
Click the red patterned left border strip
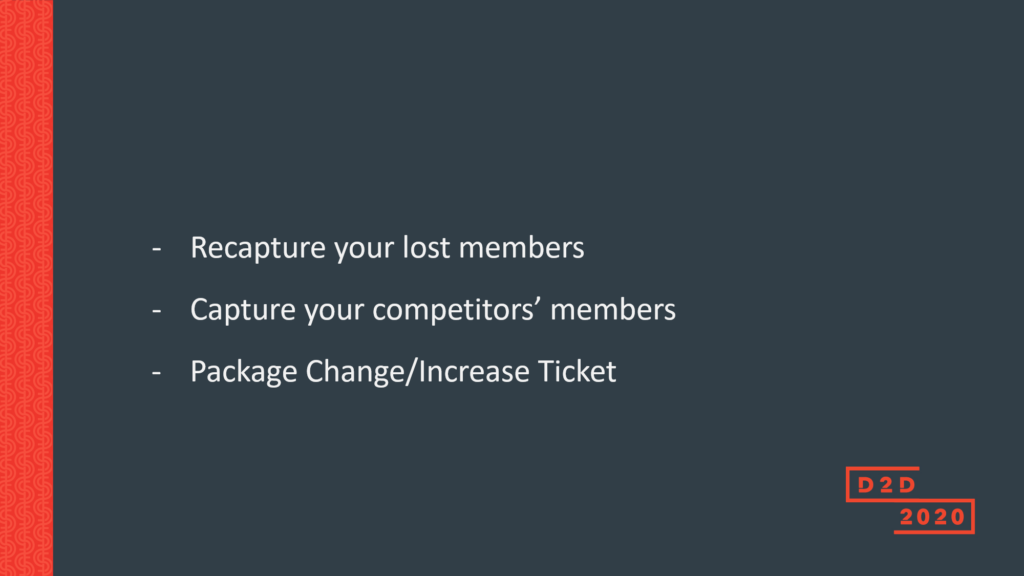[x=26, y=288]
